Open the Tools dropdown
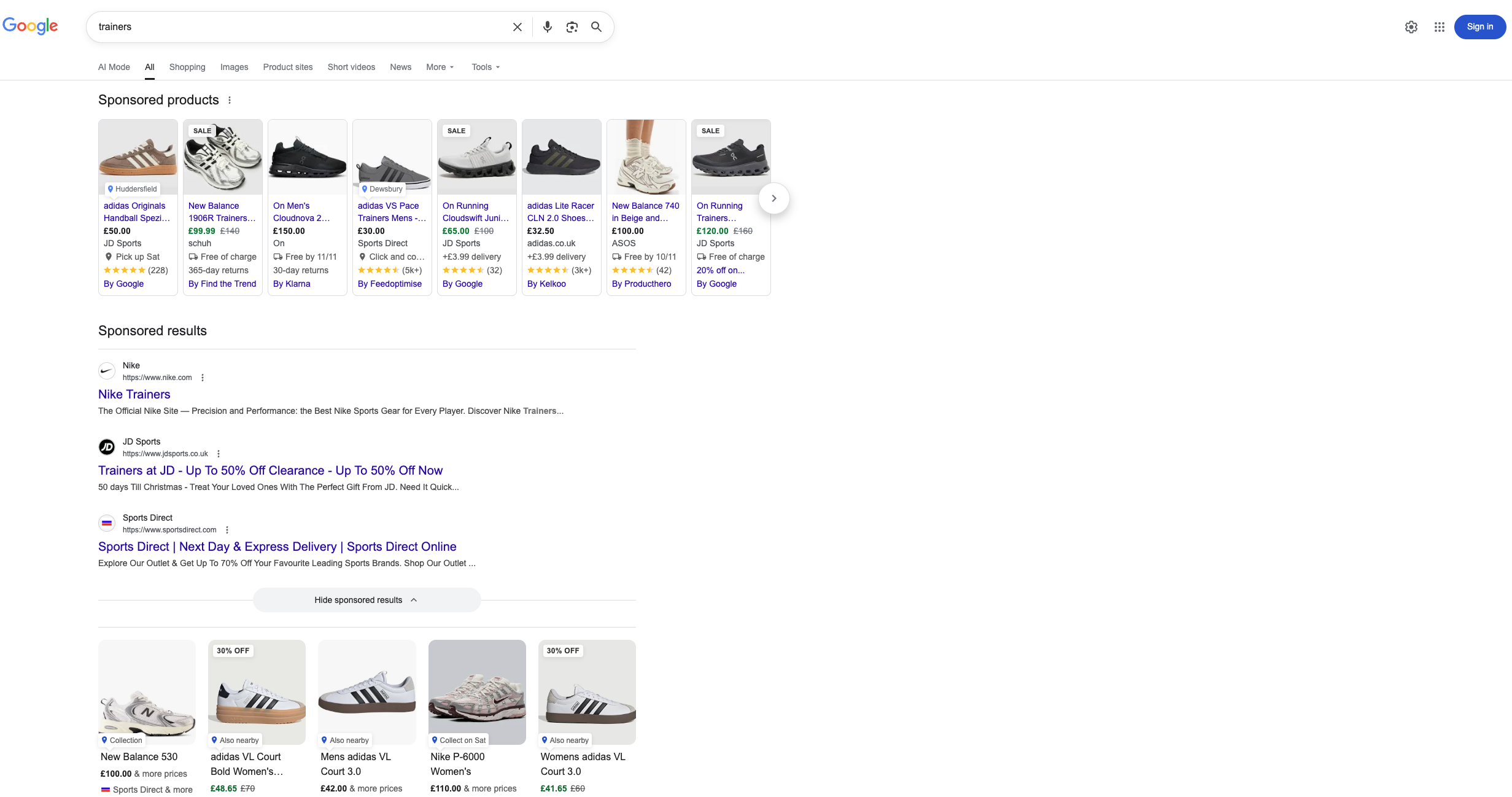This screenshot has width=1512, height=797. tap(486, 67)
